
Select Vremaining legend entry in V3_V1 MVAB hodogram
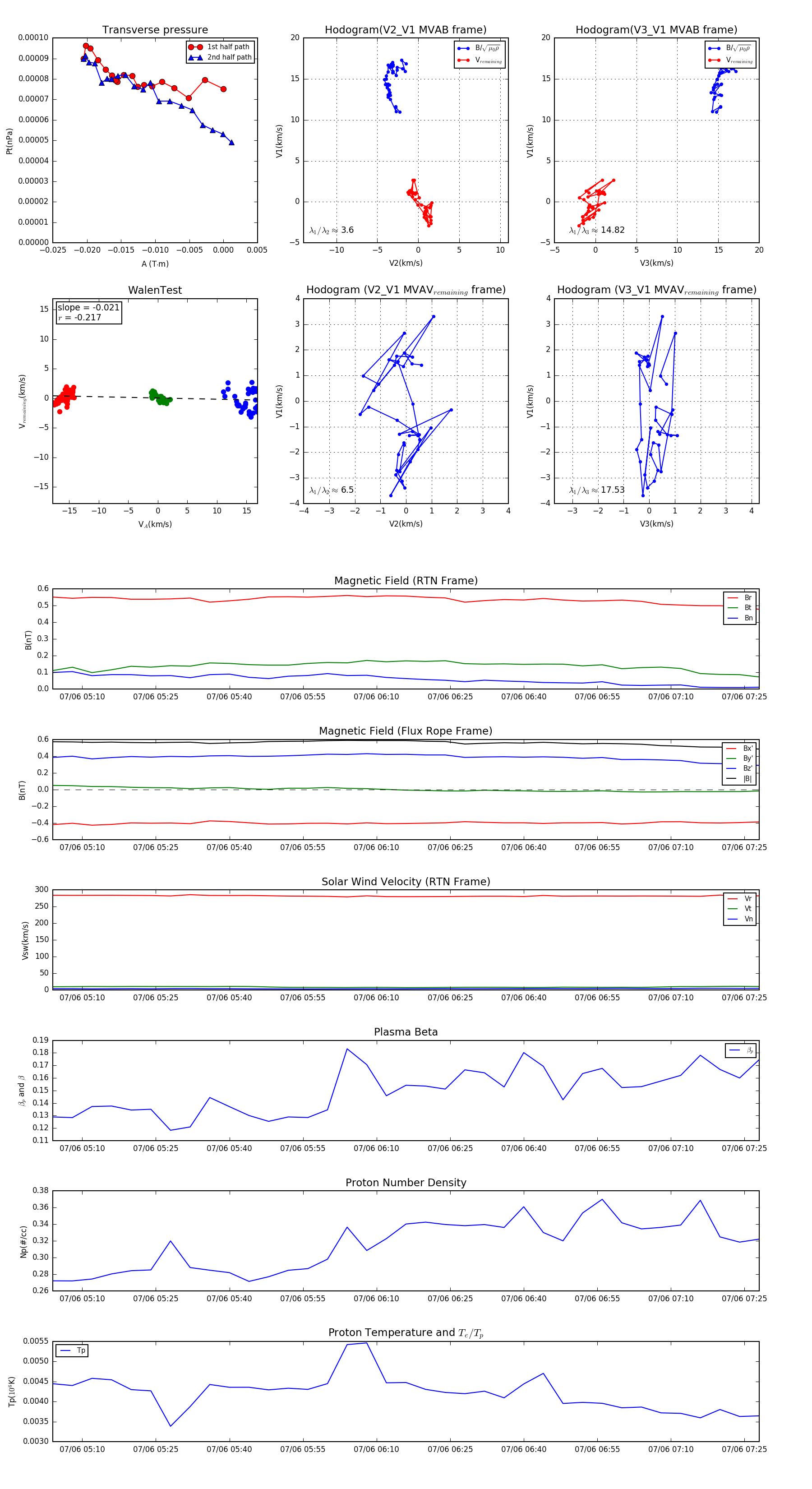[x=730, y=60]
